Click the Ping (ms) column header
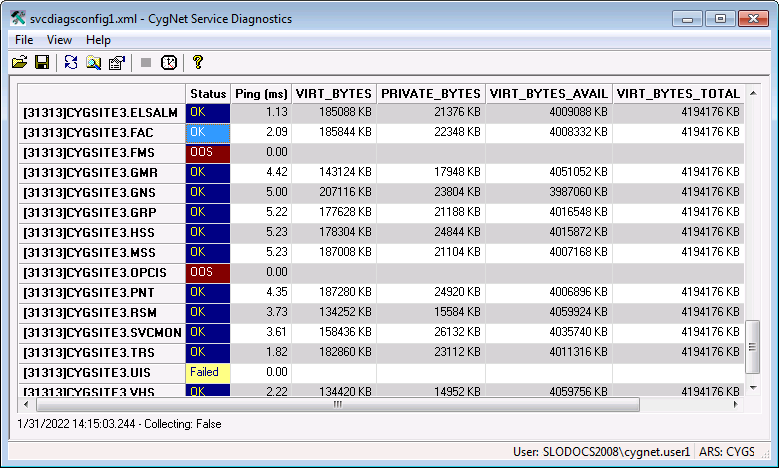The width and height of the screenshot is (779, 468). click(x=261, y=94)
